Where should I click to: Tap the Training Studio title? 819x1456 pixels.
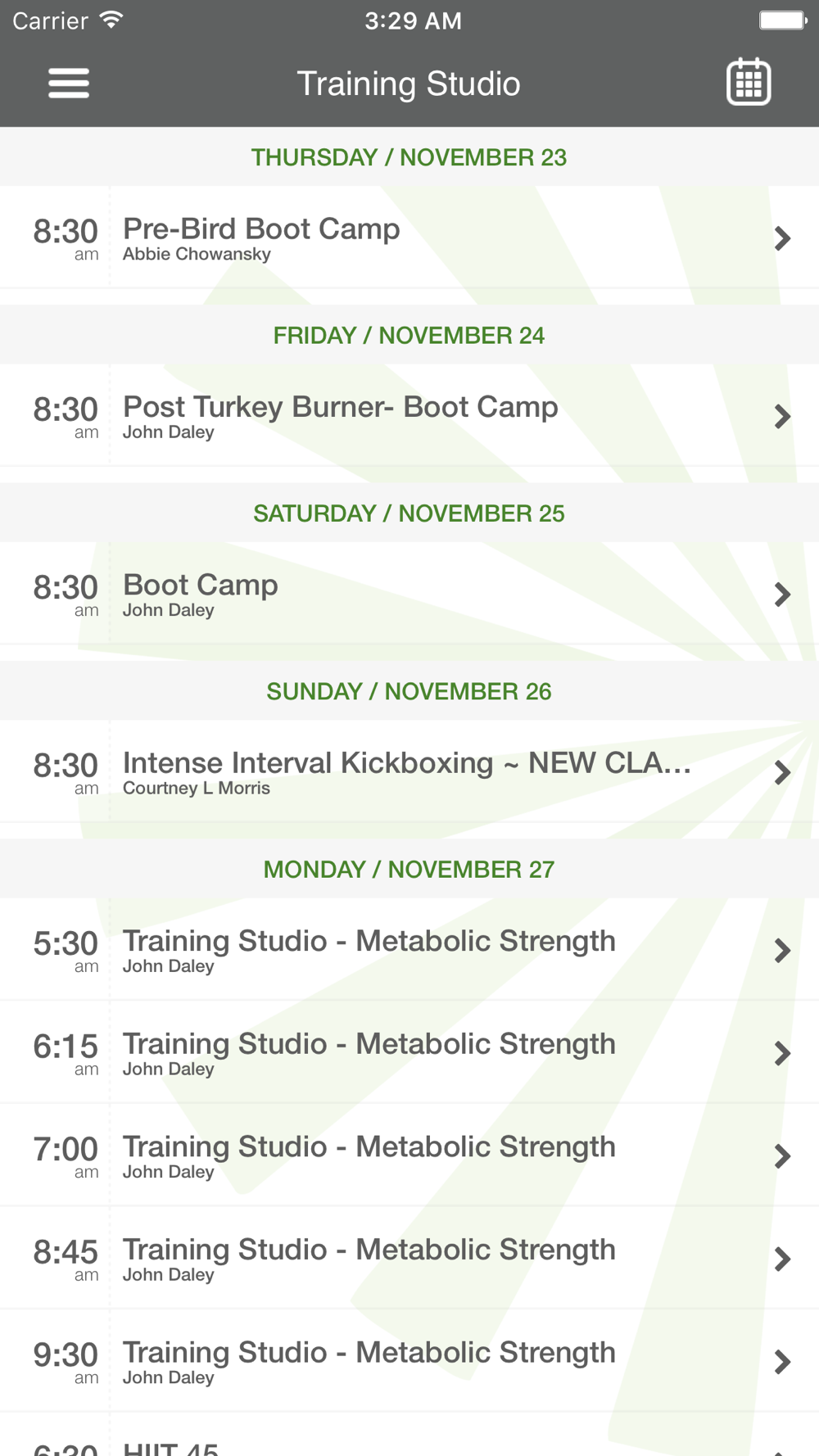409,84
